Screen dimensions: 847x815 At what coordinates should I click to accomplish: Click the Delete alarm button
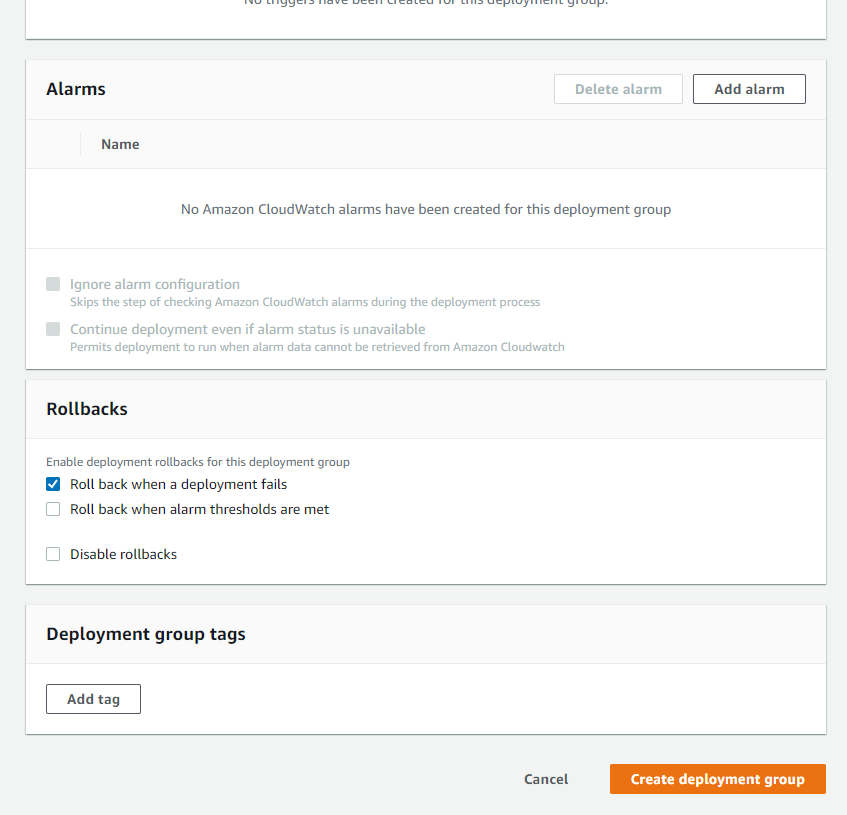coord(618,89)
